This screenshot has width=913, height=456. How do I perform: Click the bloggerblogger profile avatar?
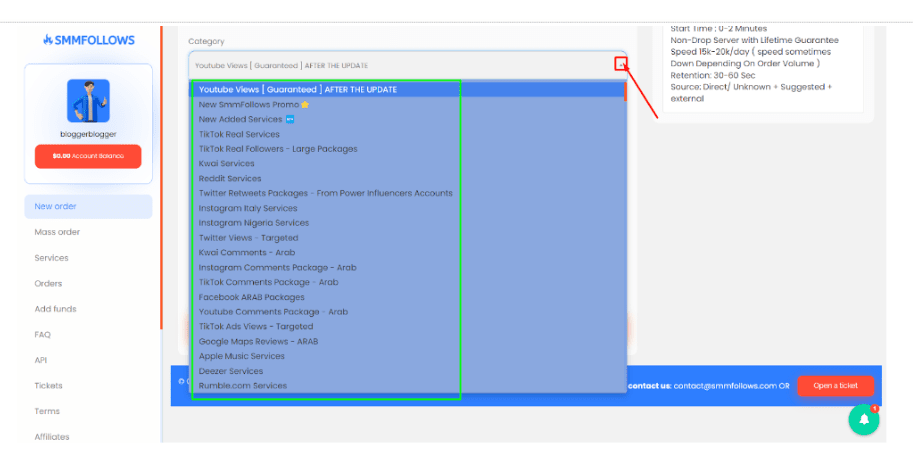pos(89,101)
